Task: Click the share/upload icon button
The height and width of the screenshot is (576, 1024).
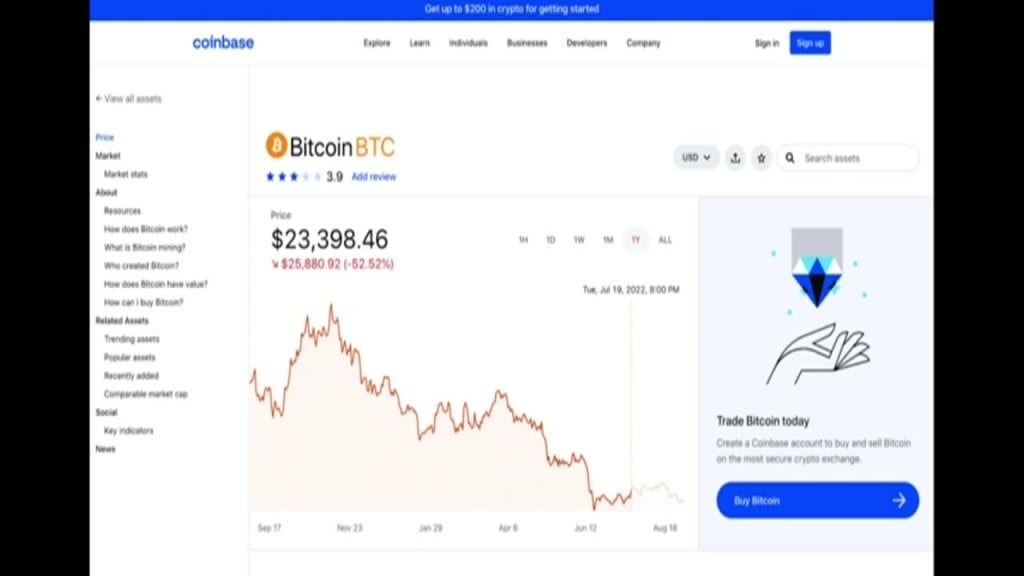Action: click(x=736, y=158)
